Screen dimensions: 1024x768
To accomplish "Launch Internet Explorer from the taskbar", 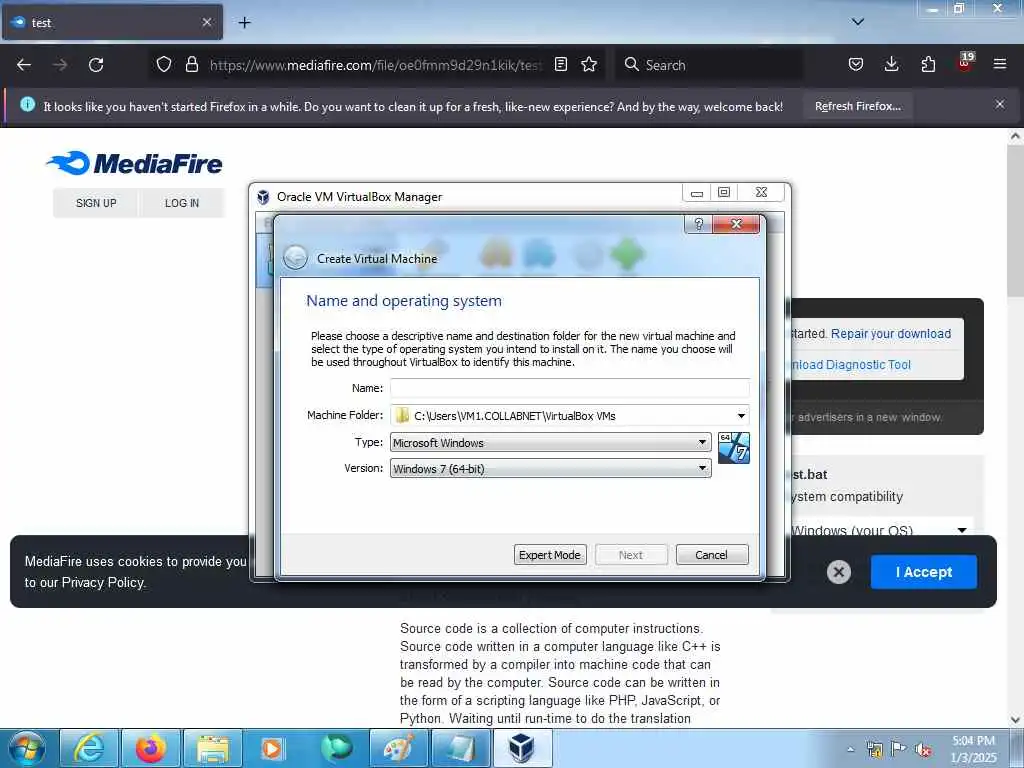I will click(89, 748).
